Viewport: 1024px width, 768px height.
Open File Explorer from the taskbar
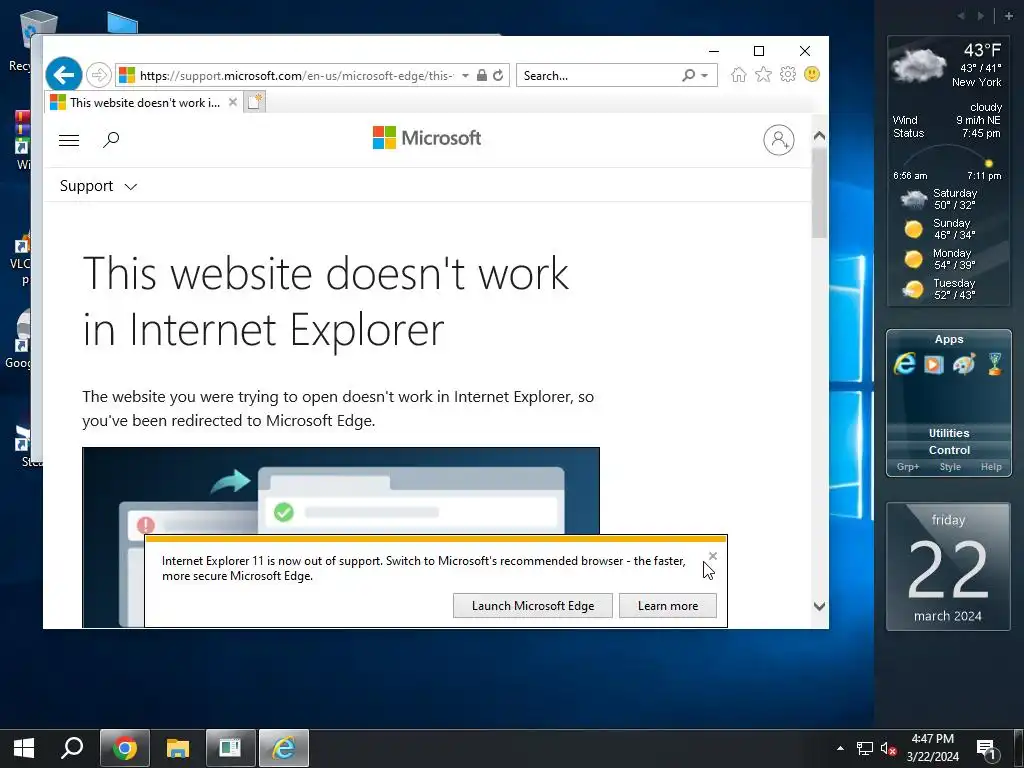pyautogui.click(x=178, y=748)
